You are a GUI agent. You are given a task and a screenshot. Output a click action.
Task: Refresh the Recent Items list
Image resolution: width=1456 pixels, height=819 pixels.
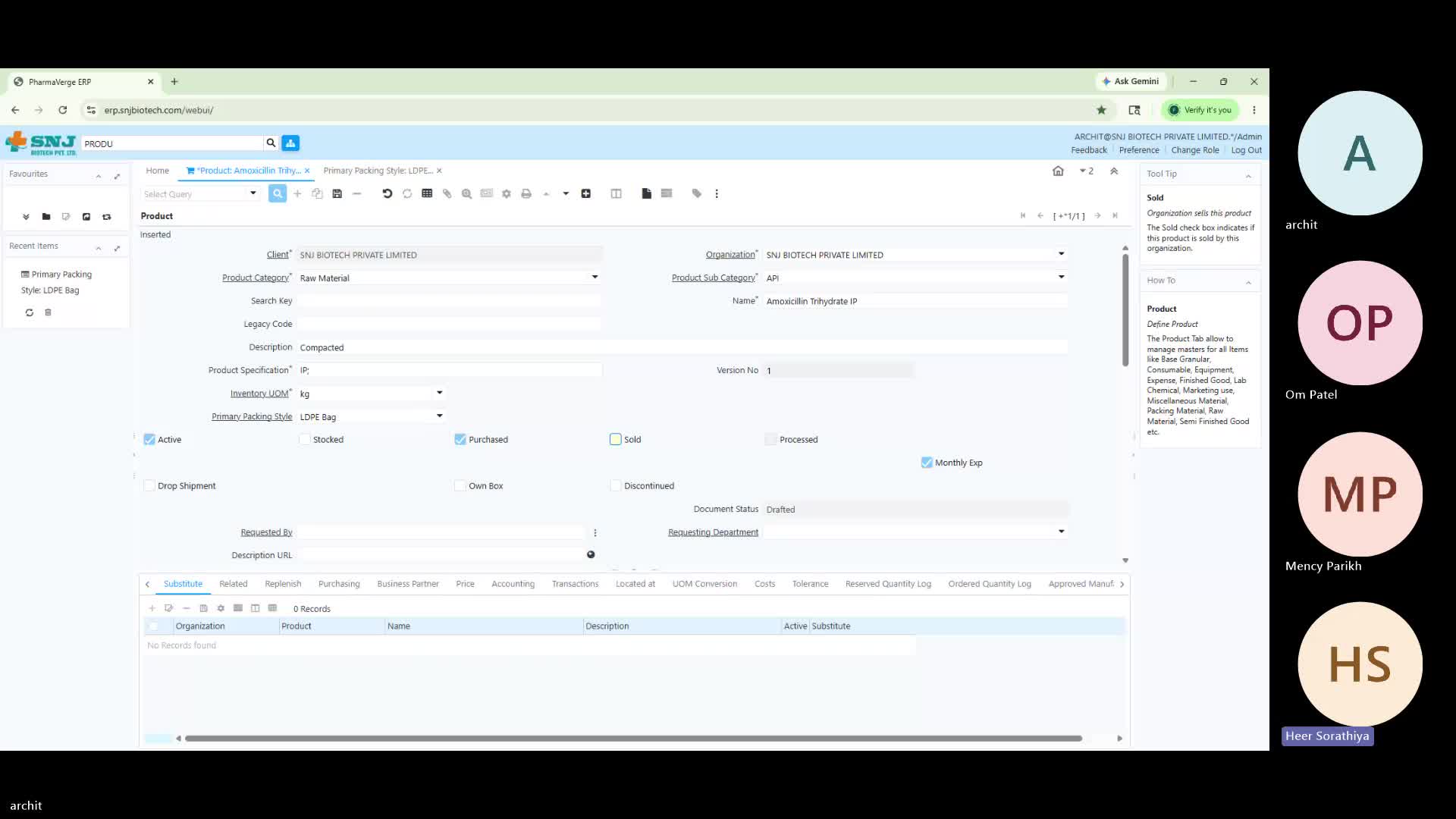tap(29, 312)
